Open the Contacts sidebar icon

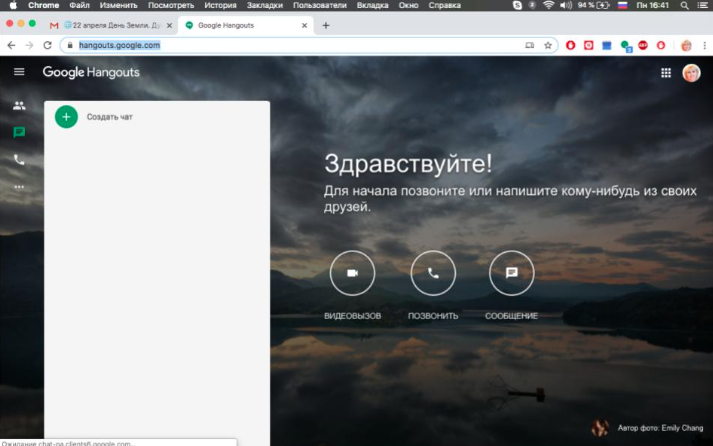pos(19,105)
